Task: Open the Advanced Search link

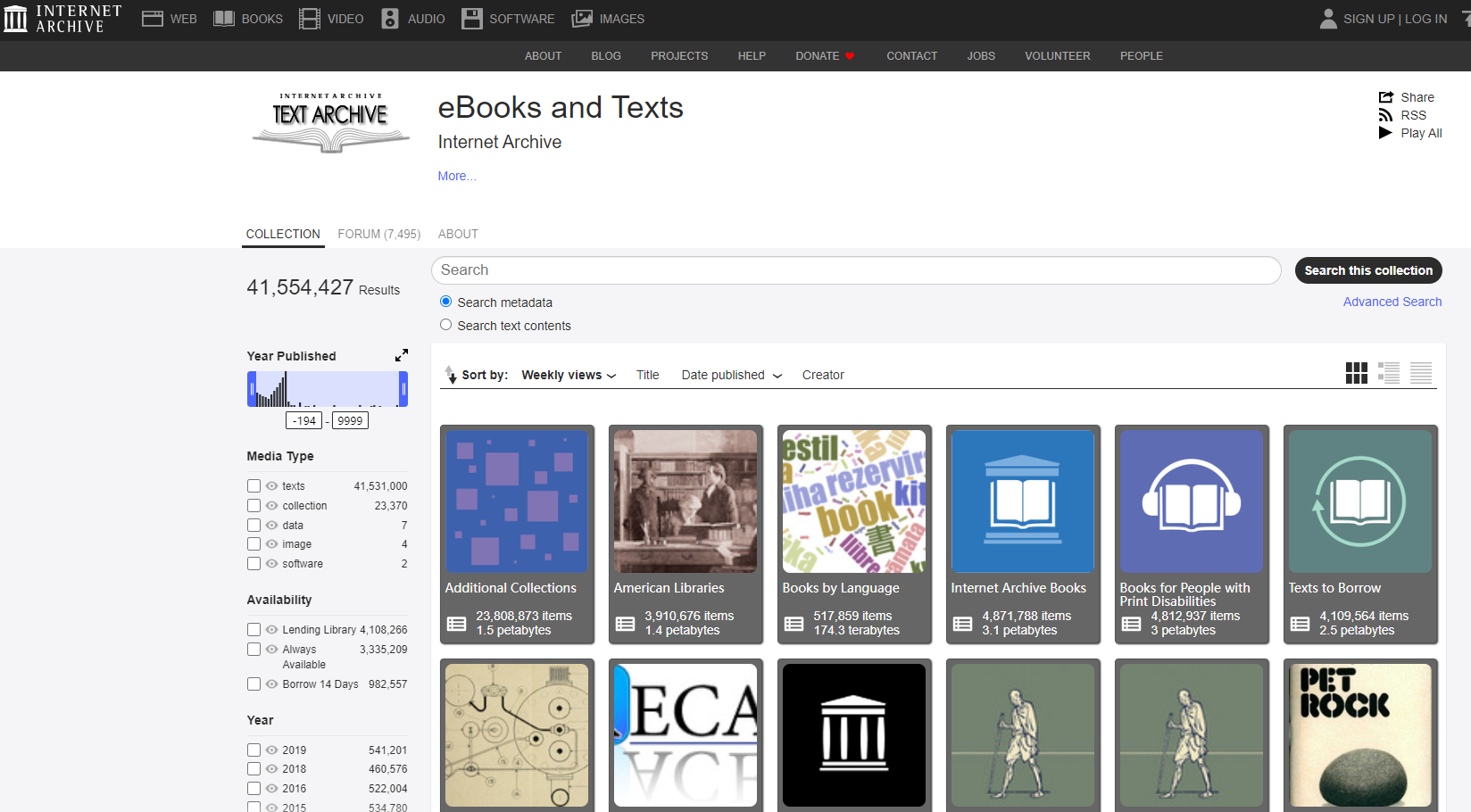Action: click(1392, 302)
